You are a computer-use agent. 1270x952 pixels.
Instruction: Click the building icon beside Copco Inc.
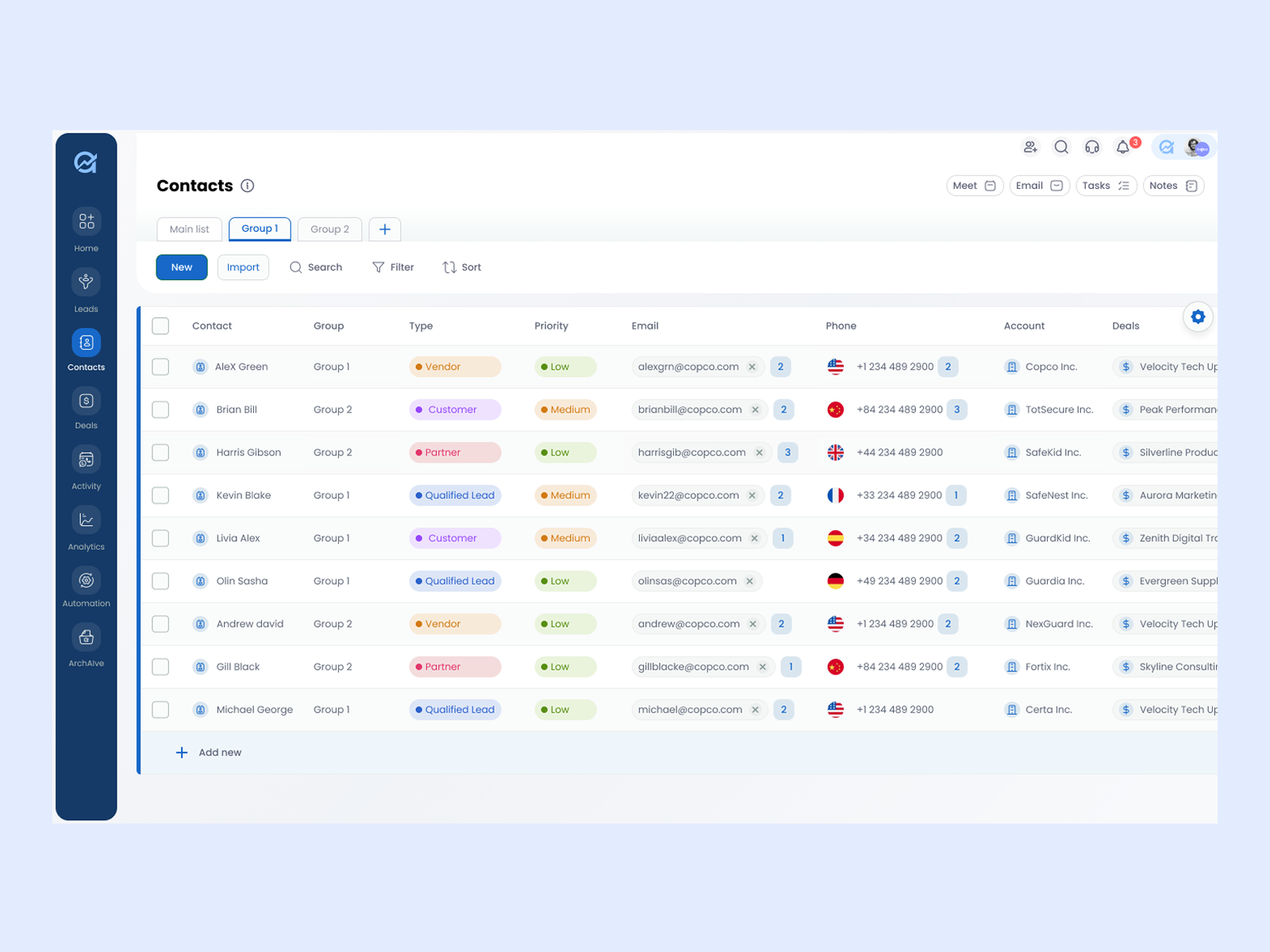(1012, 367)
